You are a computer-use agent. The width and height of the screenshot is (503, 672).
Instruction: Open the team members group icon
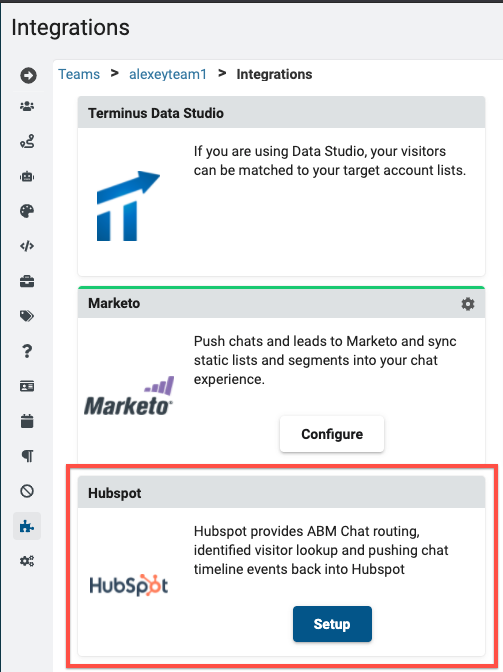coord(27,106)
